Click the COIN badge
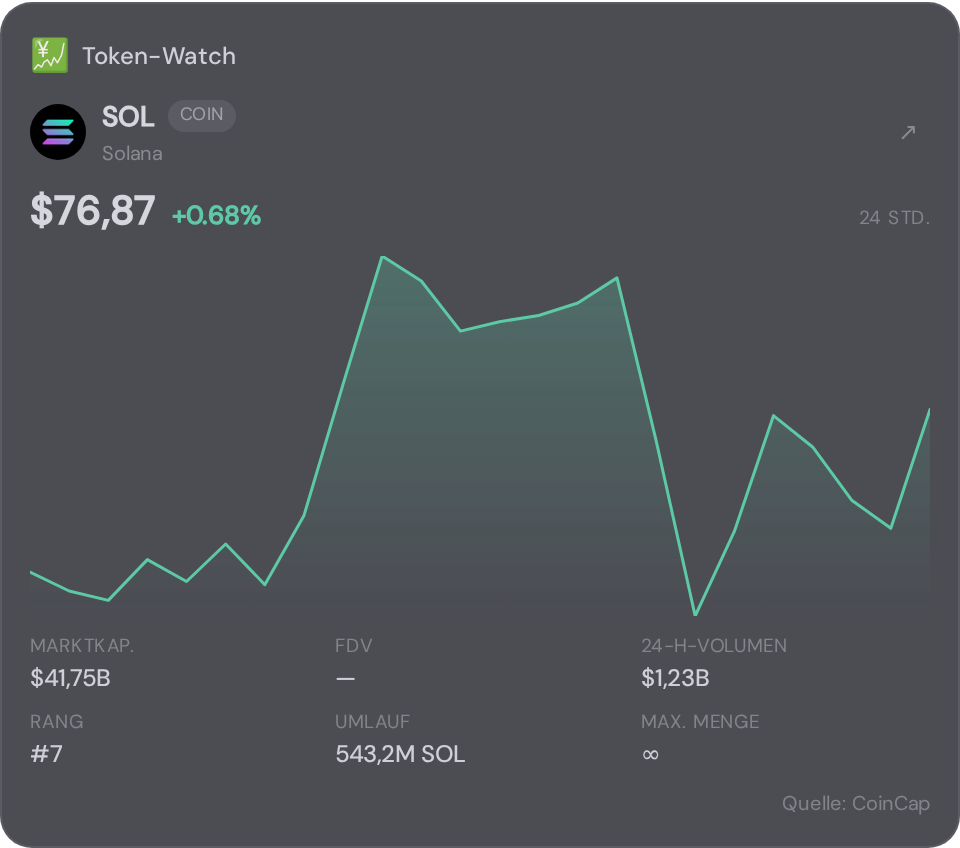This screenshot has width=960, height=848. (201, 115)
